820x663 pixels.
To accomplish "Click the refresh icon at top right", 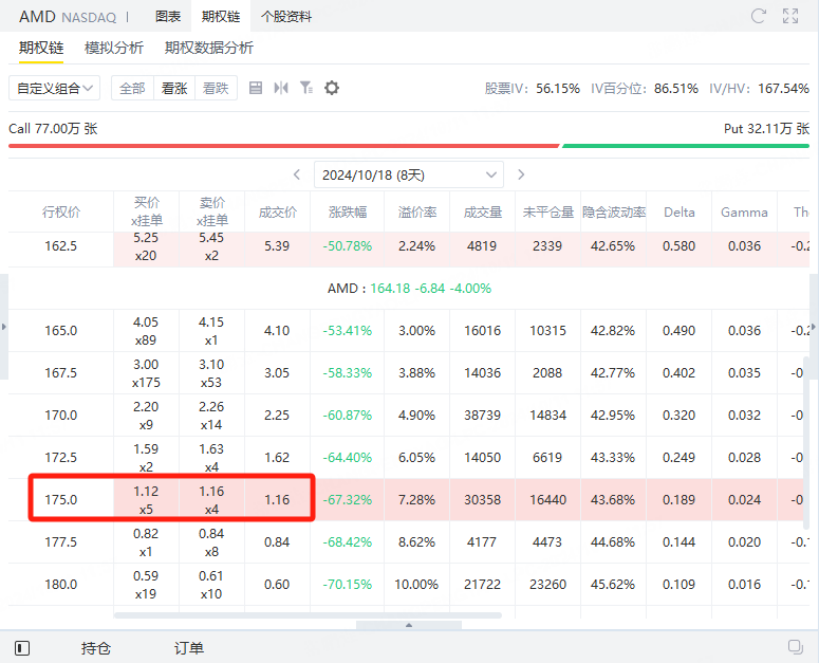I will point(758,16).
